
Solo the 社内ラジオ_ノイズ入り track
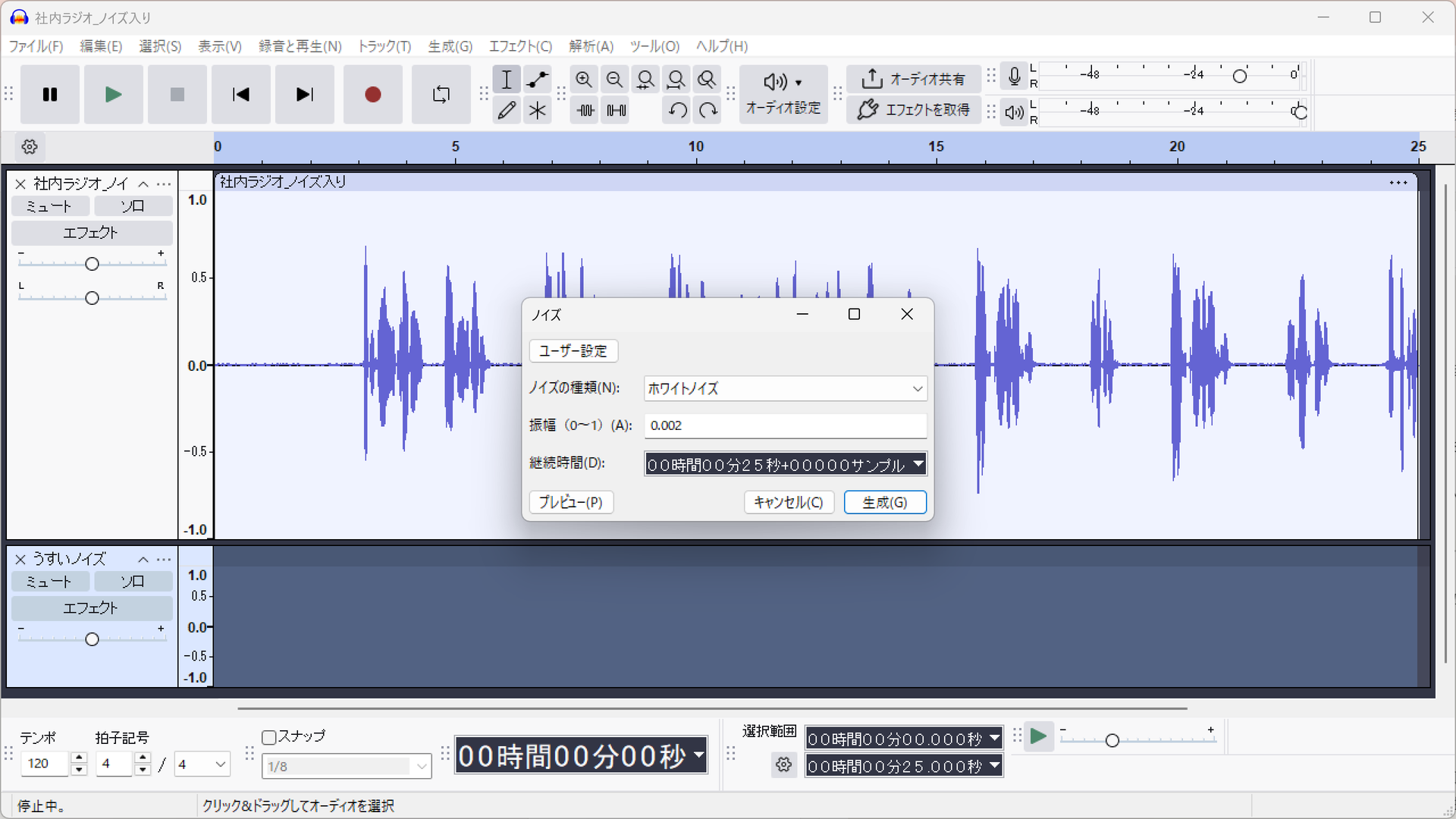[133, 206]
